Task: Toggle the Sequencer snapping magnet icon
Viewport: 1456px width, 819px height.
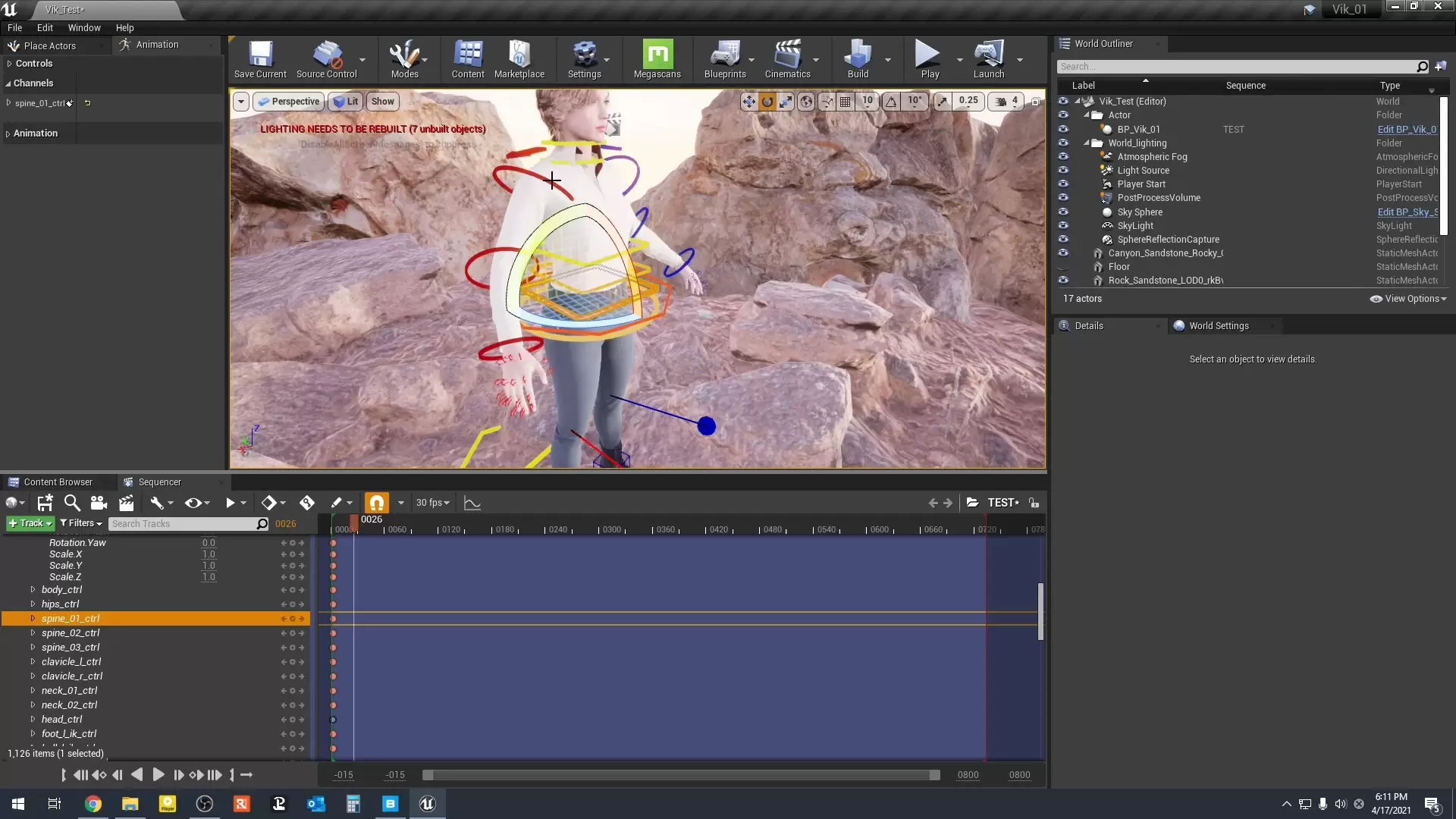Action: [376, 503]
